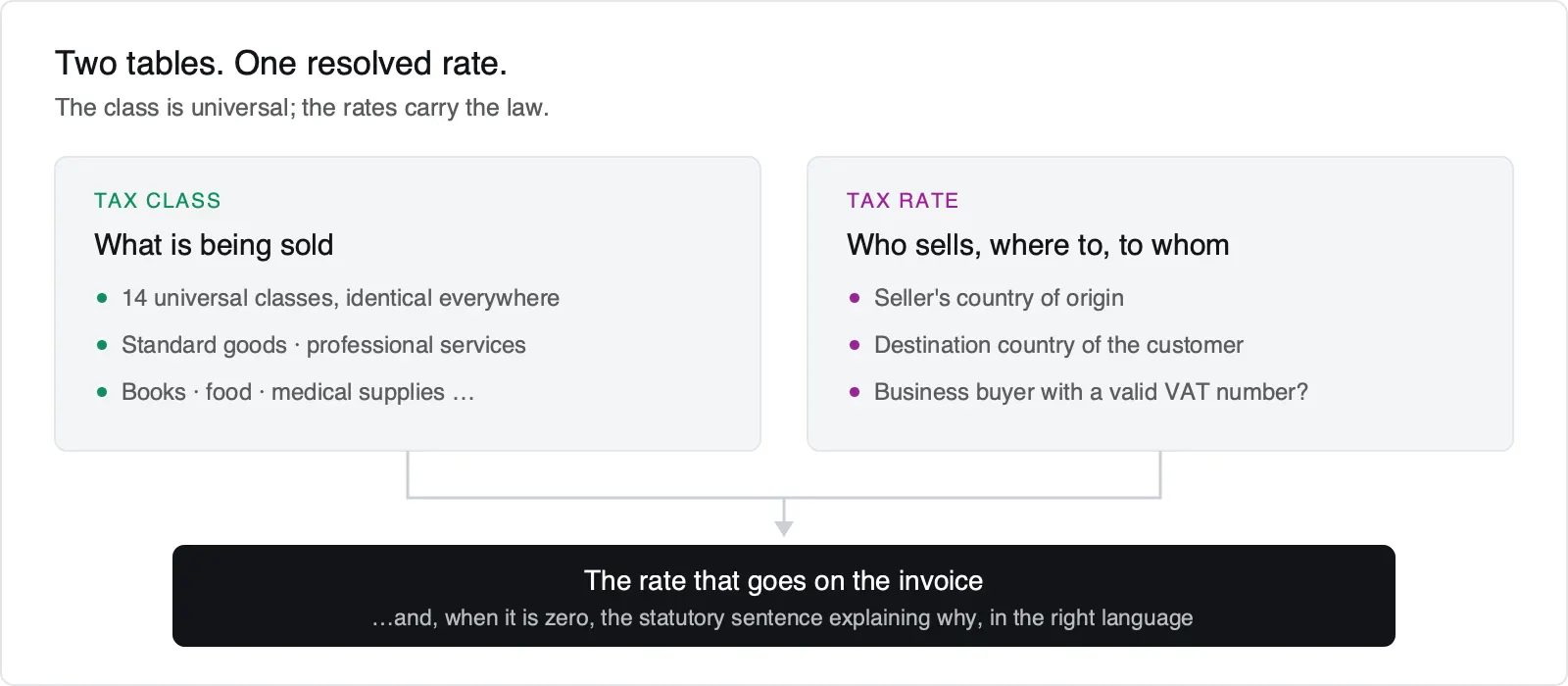Click 'Destination country of the customer' text
Screen dimensions: 1568x686
(1058, 345)
